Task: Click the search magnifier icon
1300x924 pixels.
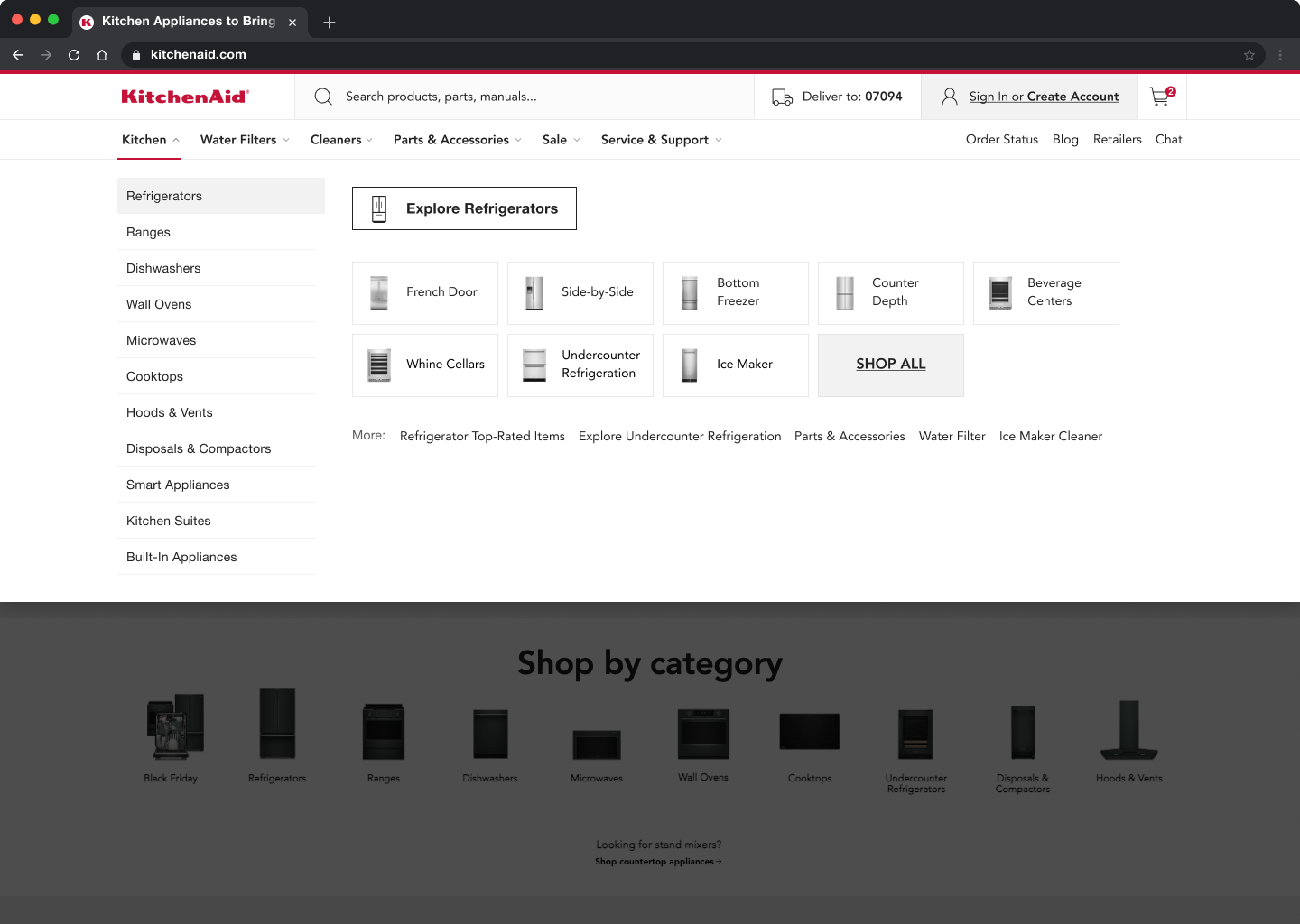Action: pyautogui.click(x=323, y=97)
